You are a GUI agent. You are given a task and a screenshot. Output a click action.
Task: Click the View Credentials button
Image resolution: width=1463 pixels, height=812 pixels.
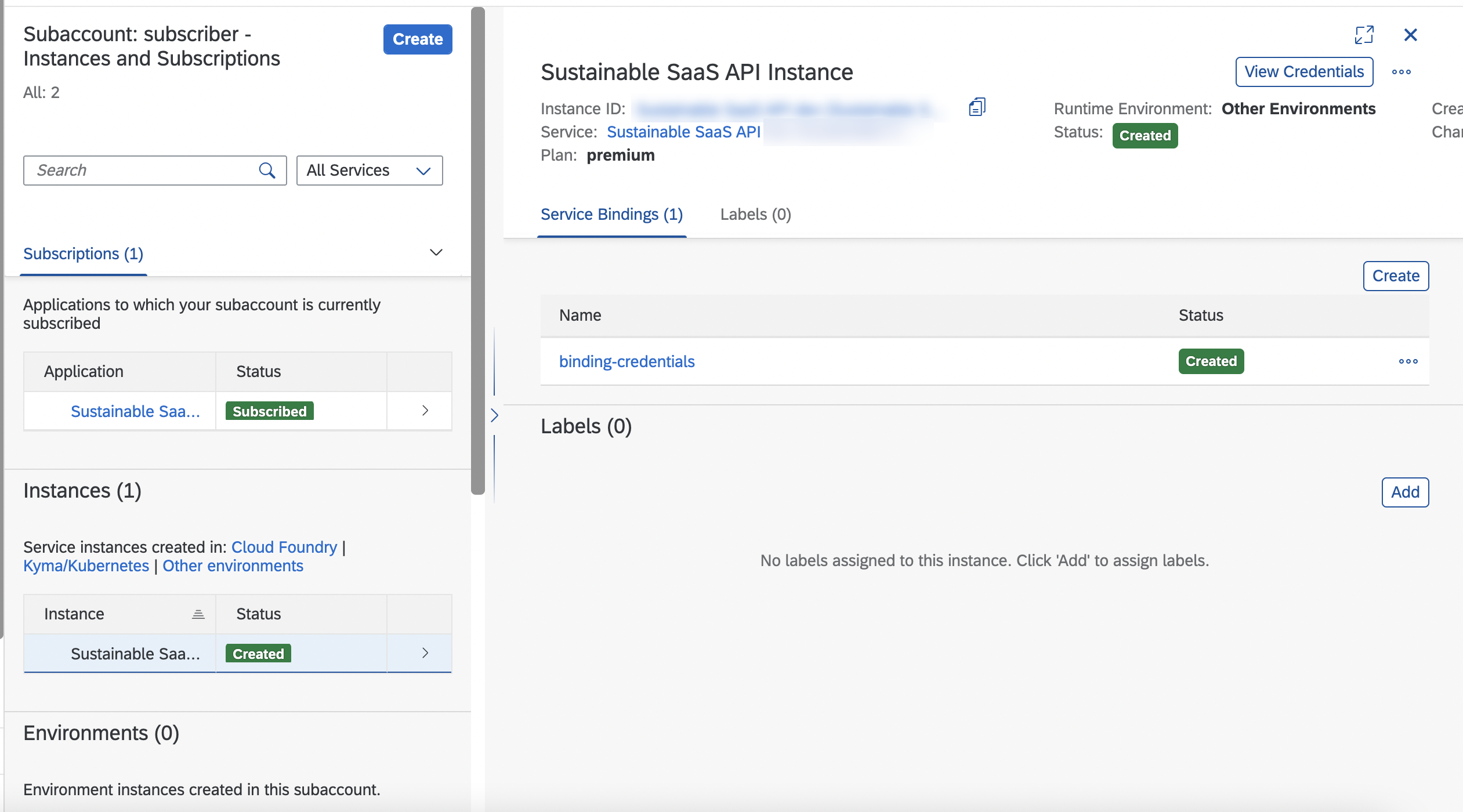[1304, 72]
